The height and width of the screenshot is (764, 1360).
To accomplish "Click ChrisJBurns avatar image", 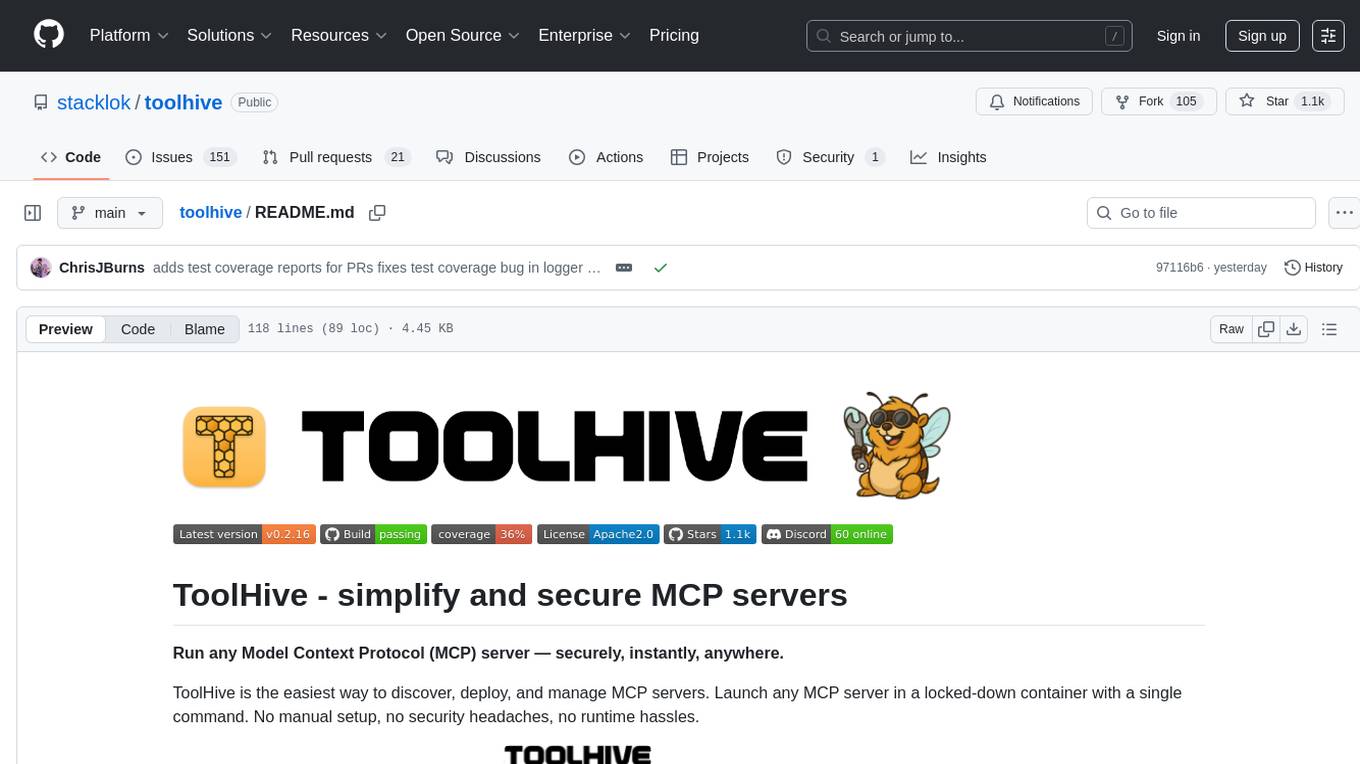I will [41, 268].
